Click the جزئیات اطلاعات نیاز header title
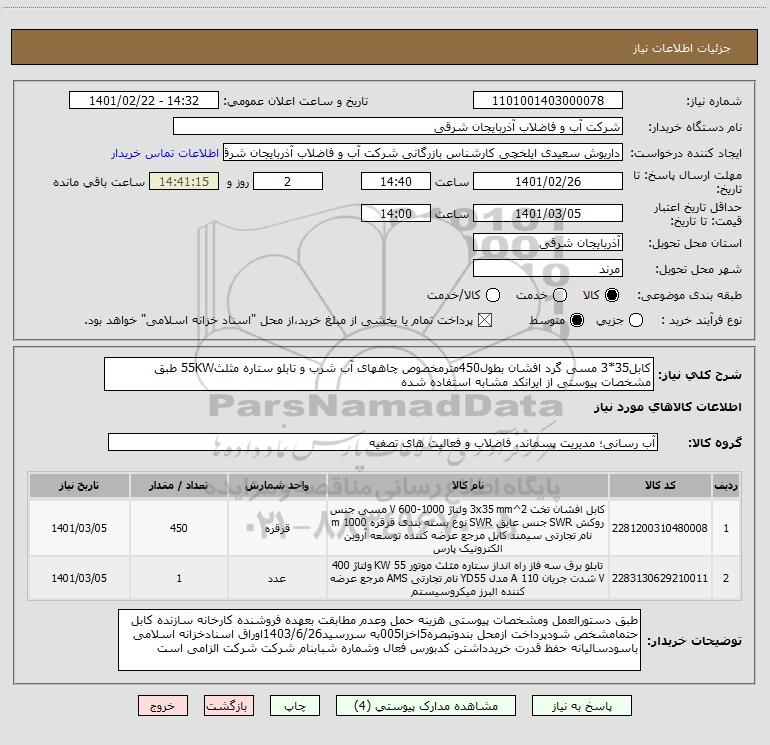The width and height of the screenshot is (770, 745). coord(681,48)
